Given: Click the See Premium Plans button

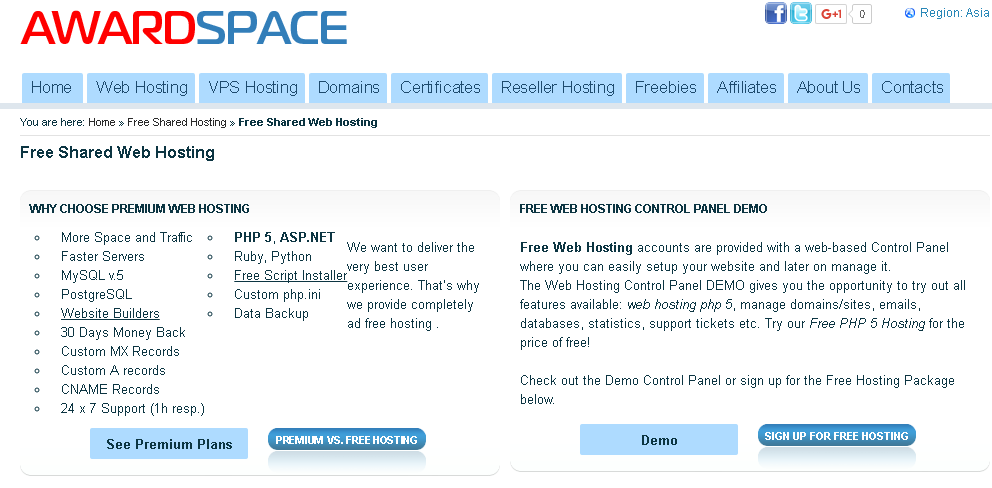Looking at the screenshot, I should pyautogui.click(x=169, y=444).
